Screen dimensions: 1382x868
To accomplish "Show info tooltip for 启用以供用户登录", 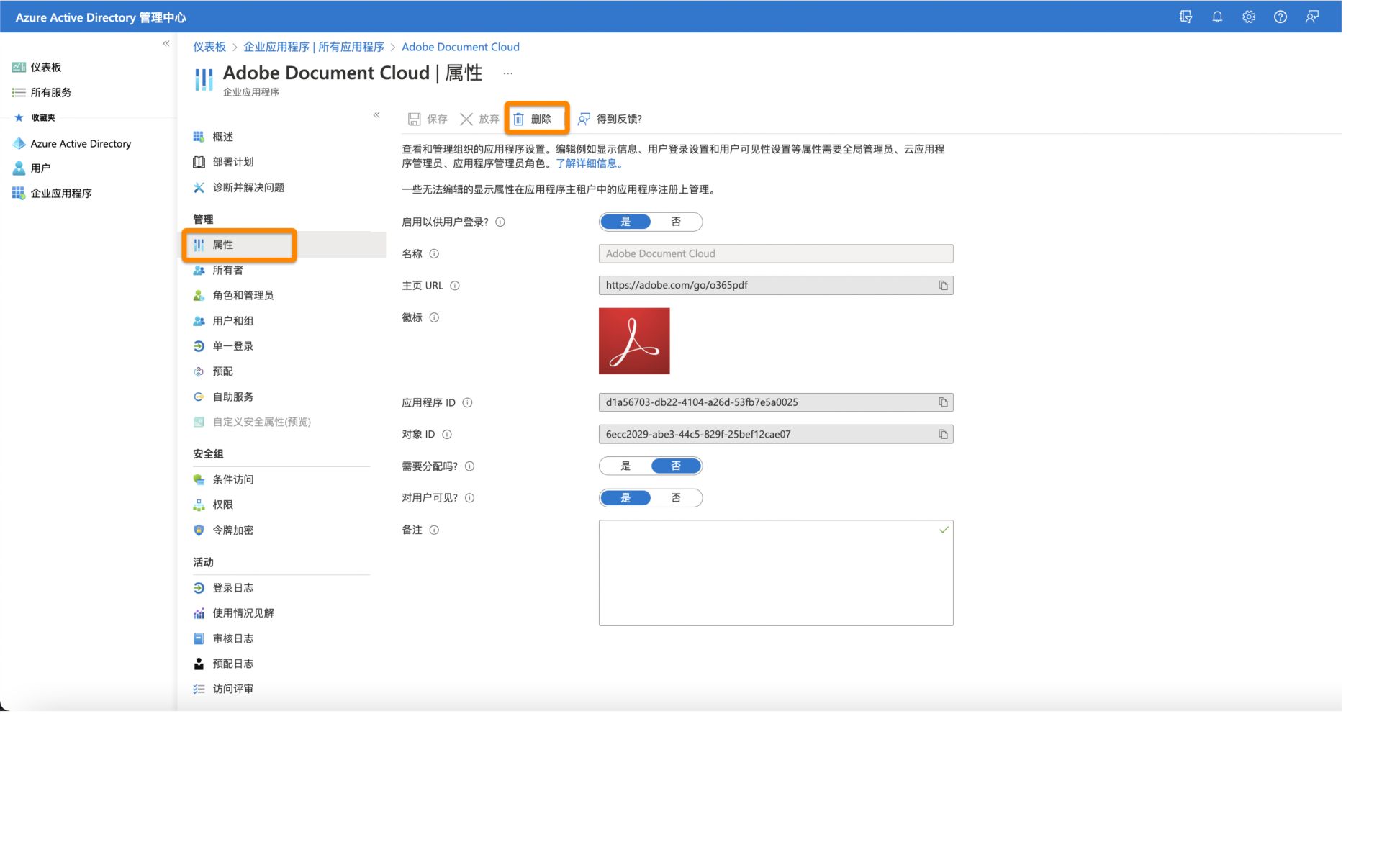I will click(500, 222).
